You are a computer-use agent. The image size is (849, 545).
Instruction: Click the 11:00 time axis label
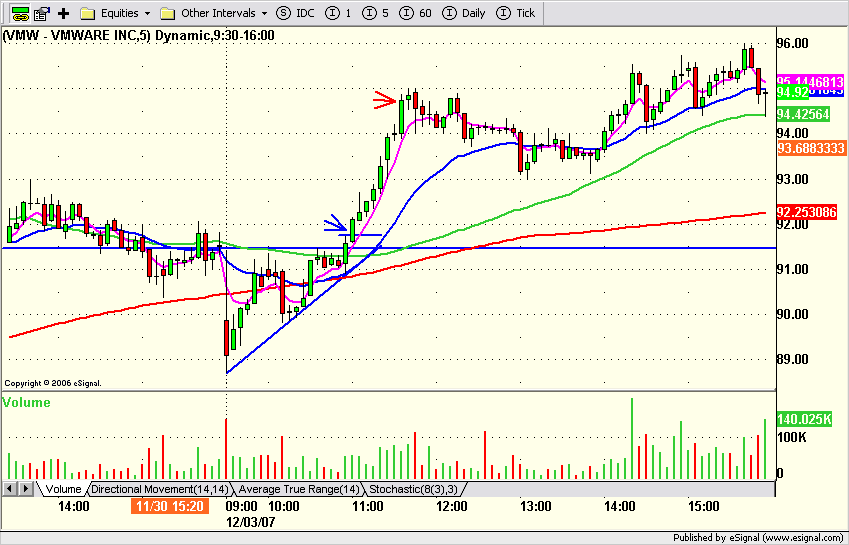[x=368, y=507]
